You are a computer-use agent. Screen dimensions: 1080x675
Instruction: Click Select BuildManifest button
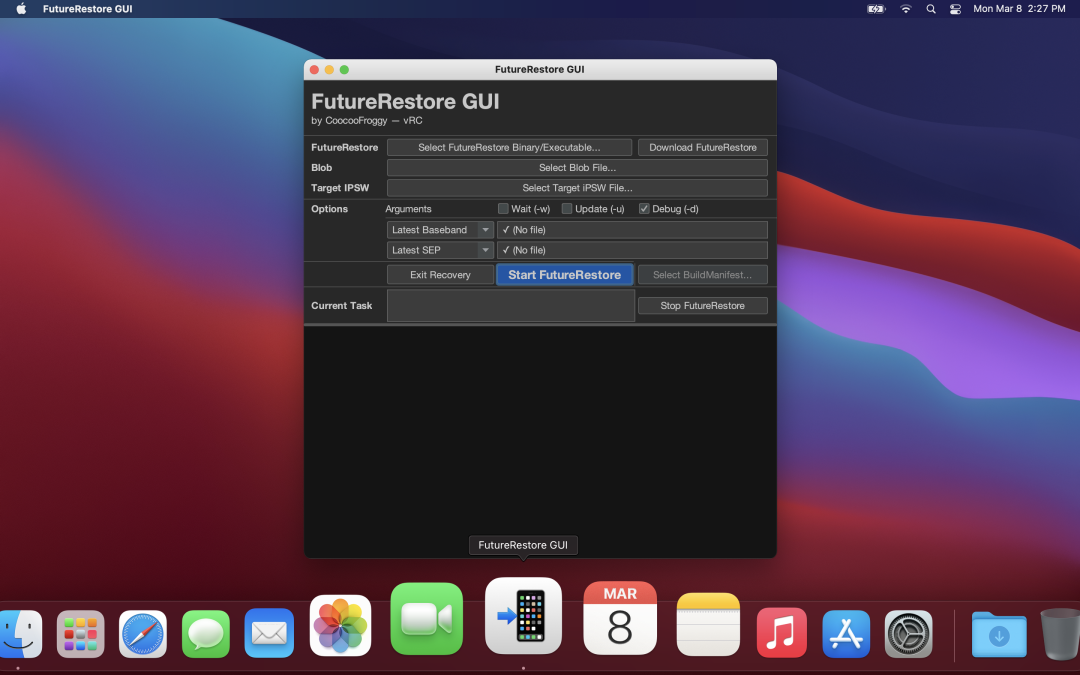pos(703,275)
